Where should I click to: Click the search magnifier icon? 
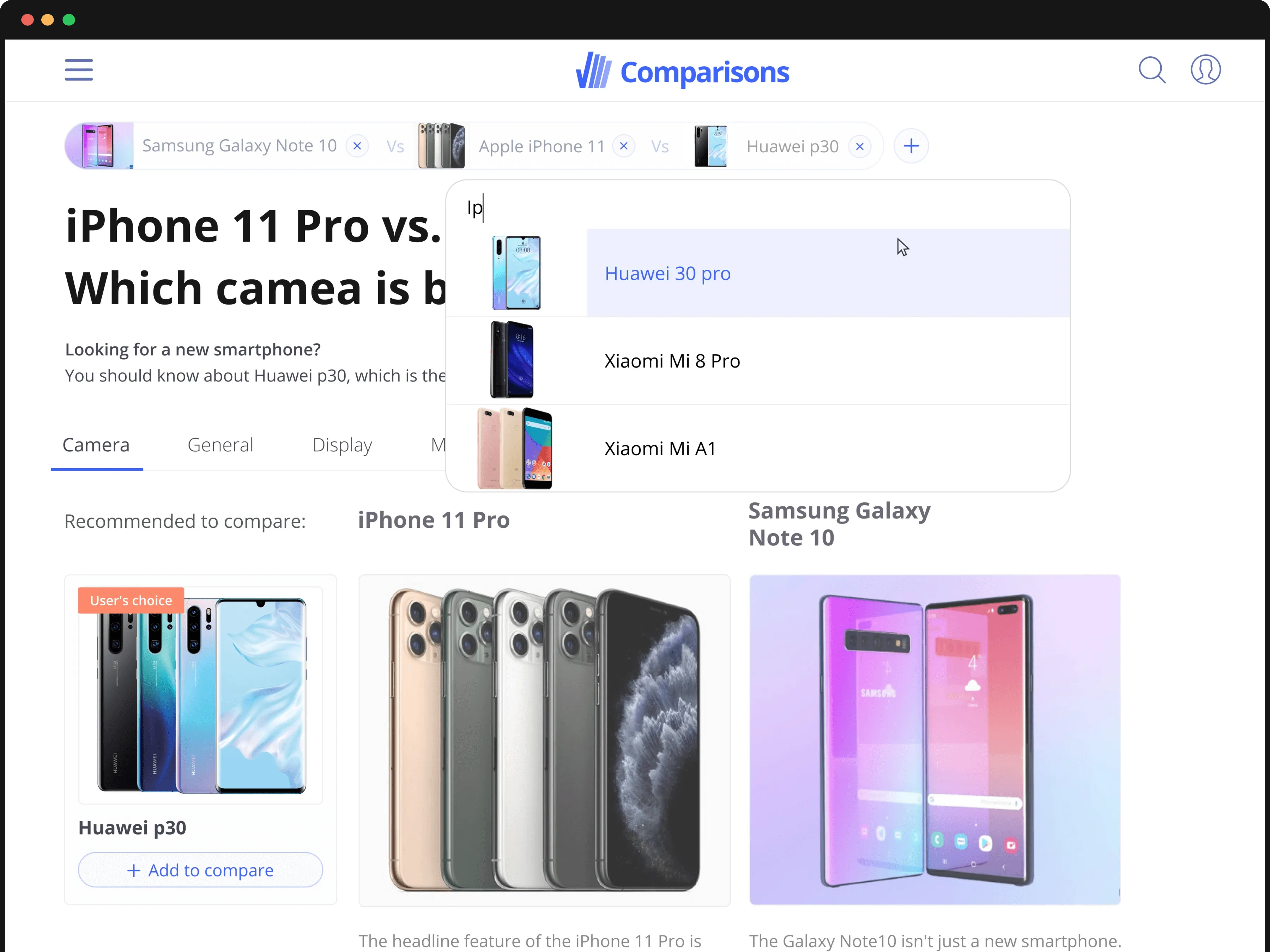(x=1152, y=70)
